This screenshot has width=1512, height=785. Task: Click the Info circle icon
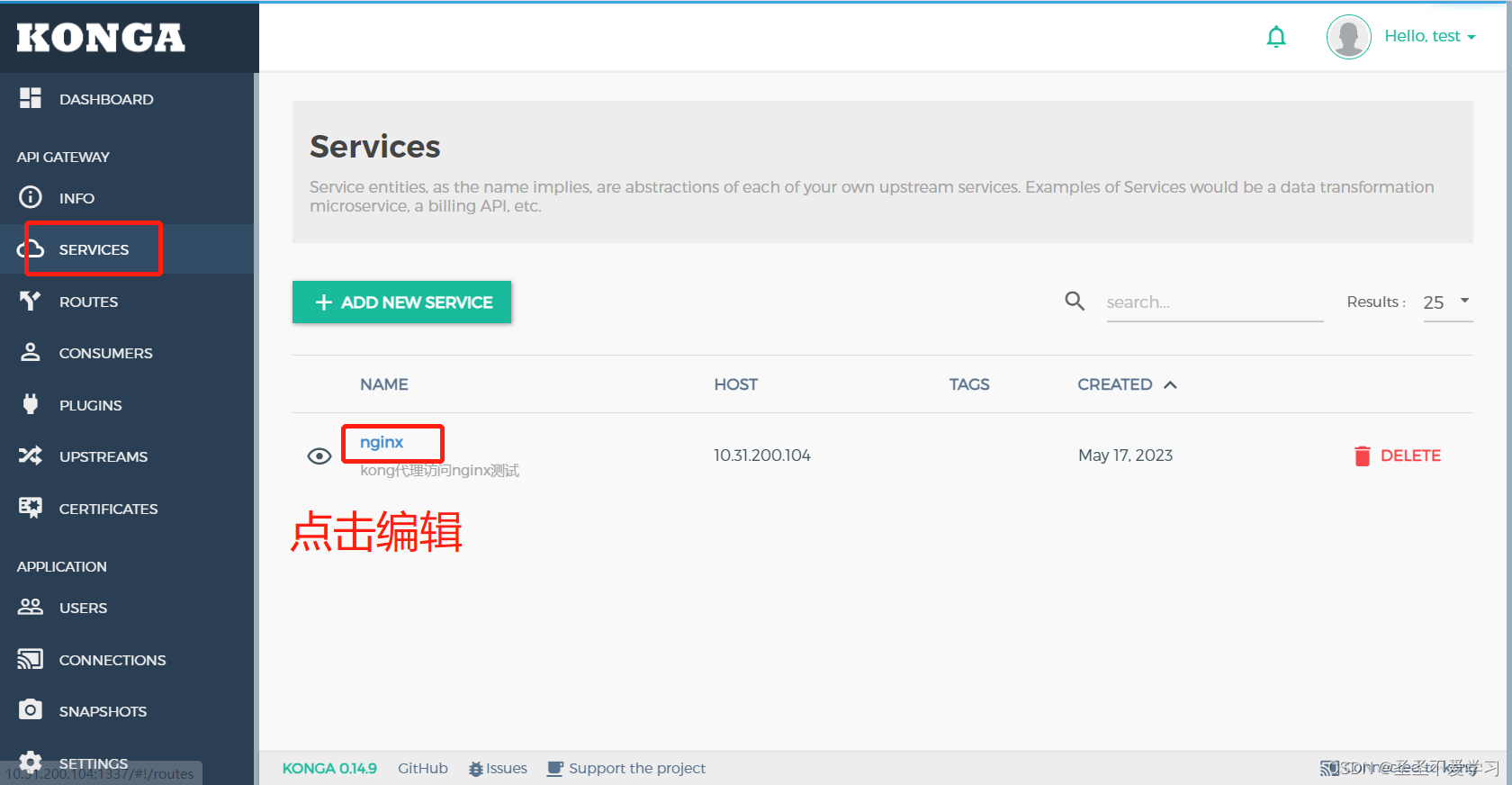tap(31, 197)
